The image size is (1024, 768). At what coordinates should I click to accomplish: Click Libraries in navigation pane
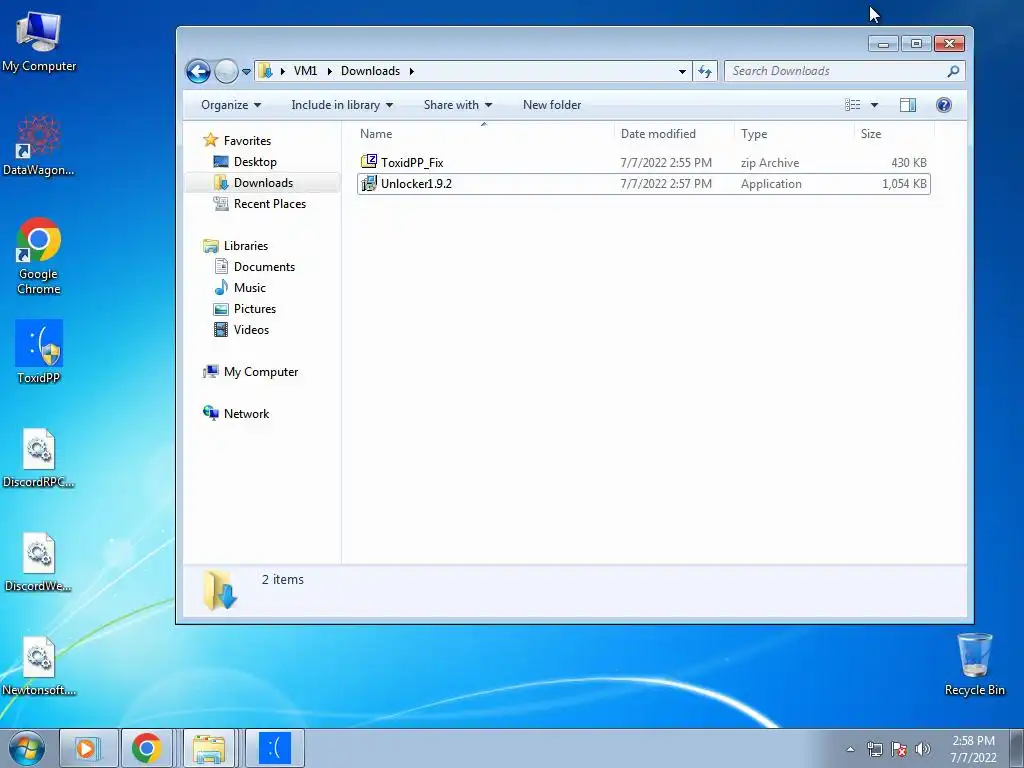pyautogui.click(x=246, y=246)
